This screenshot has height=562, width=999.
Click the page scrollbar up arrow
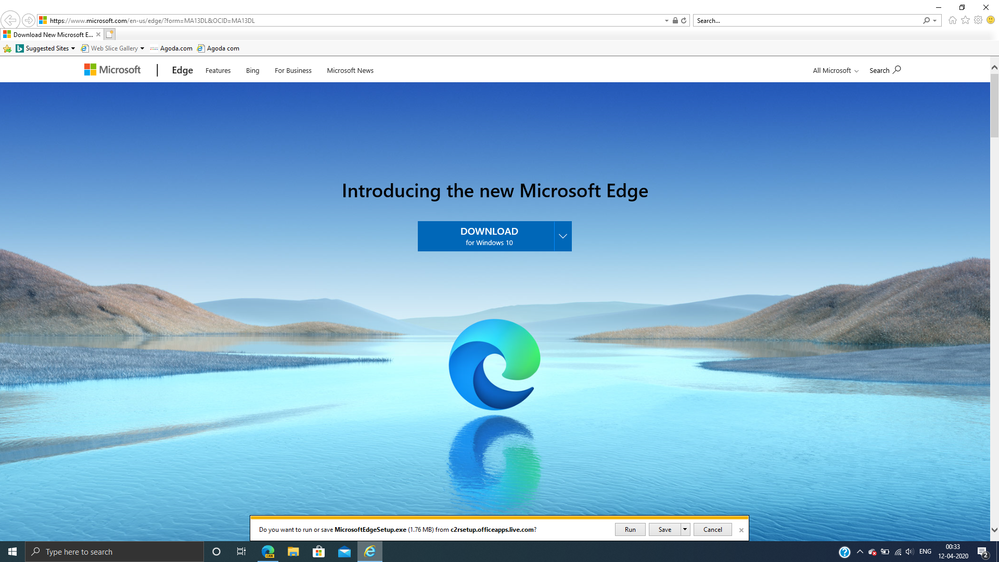[x=994, y=67]
